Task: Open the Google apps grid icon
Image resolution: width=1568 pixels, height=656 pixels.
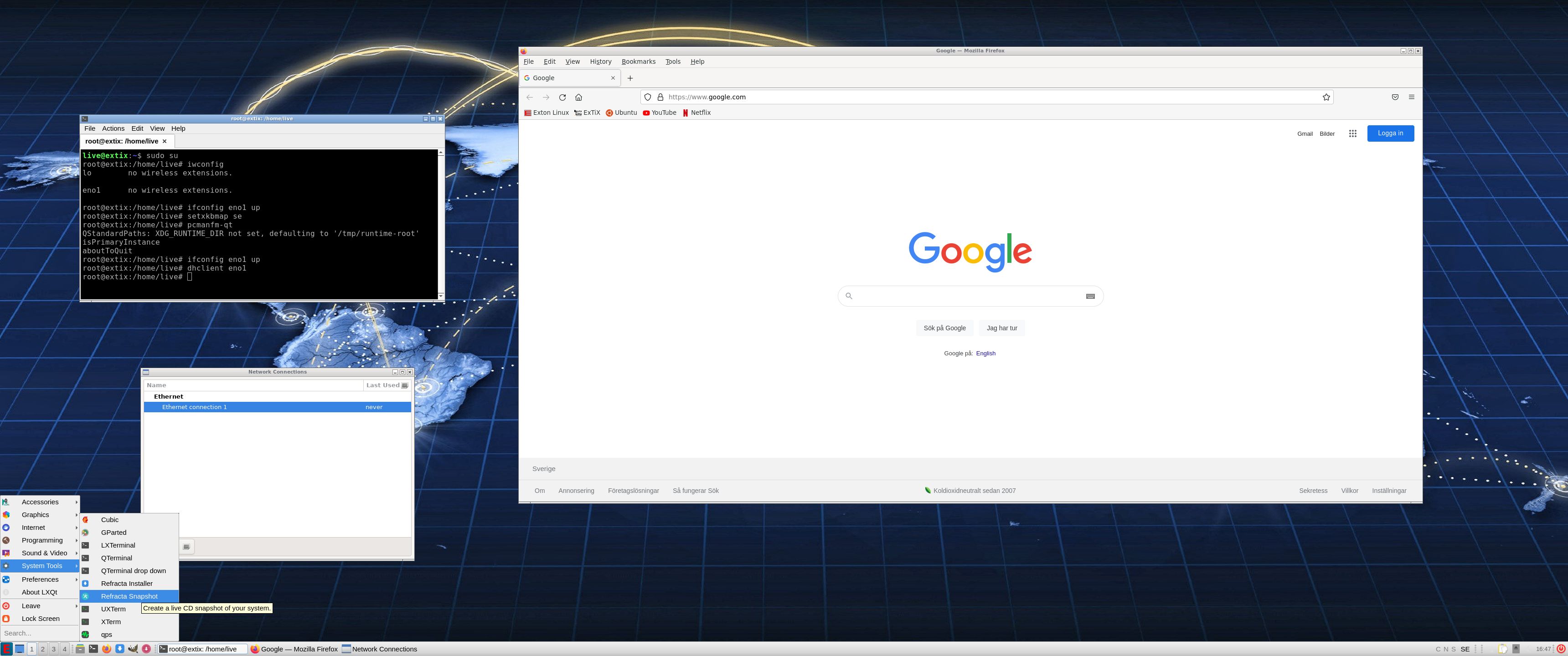Action: coord(1352,134)
